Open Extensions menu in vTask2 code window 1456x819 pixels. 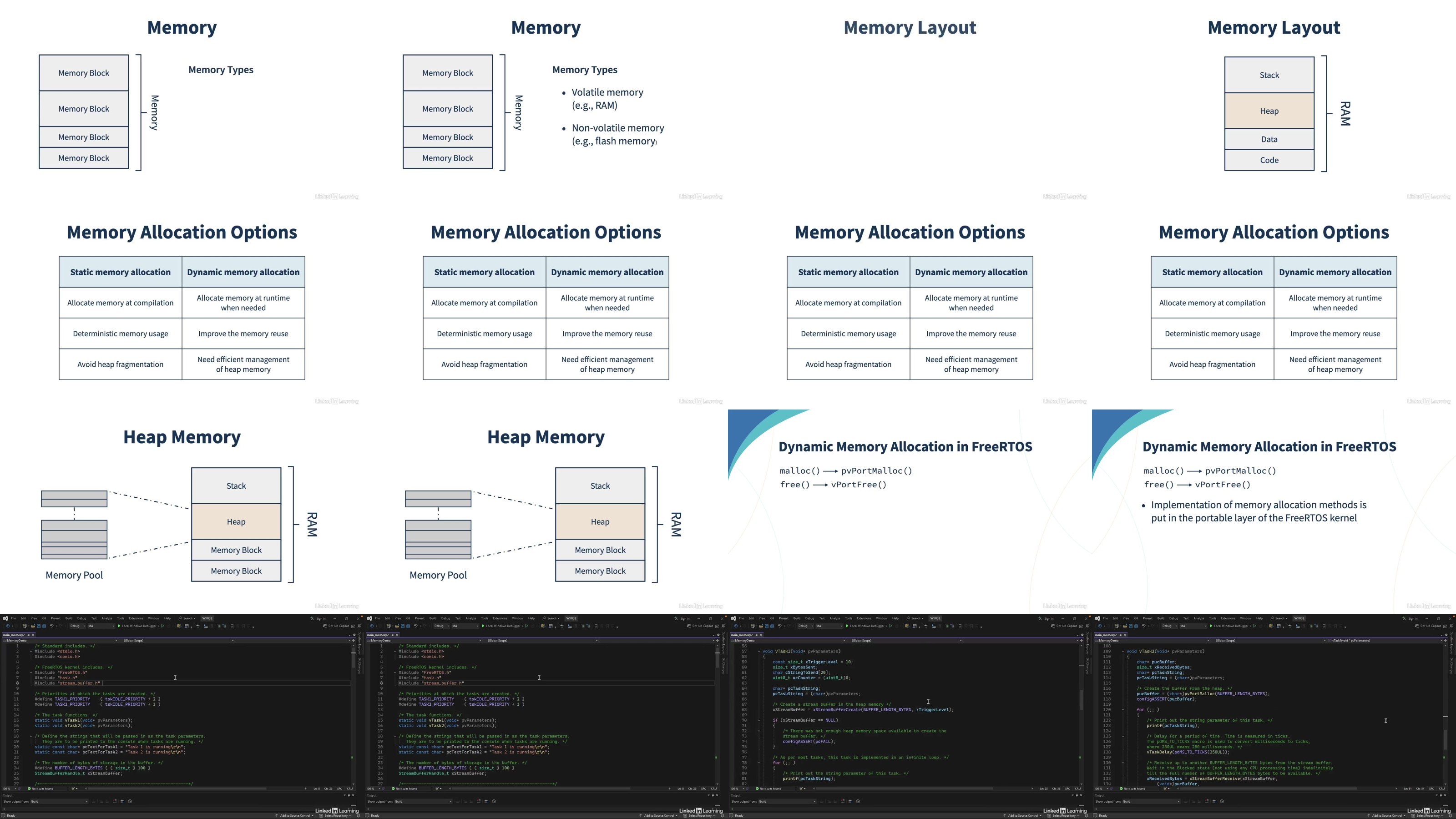tap(1228, 618)
